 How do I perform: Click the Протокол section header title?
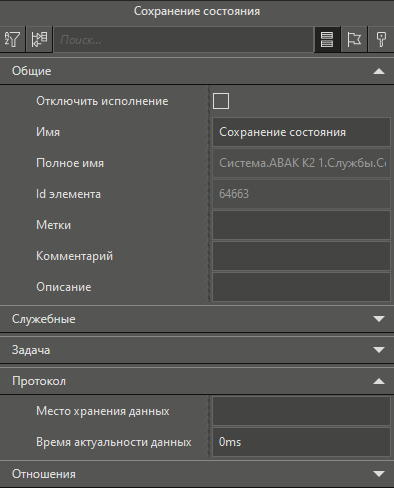tap(39, 381)
